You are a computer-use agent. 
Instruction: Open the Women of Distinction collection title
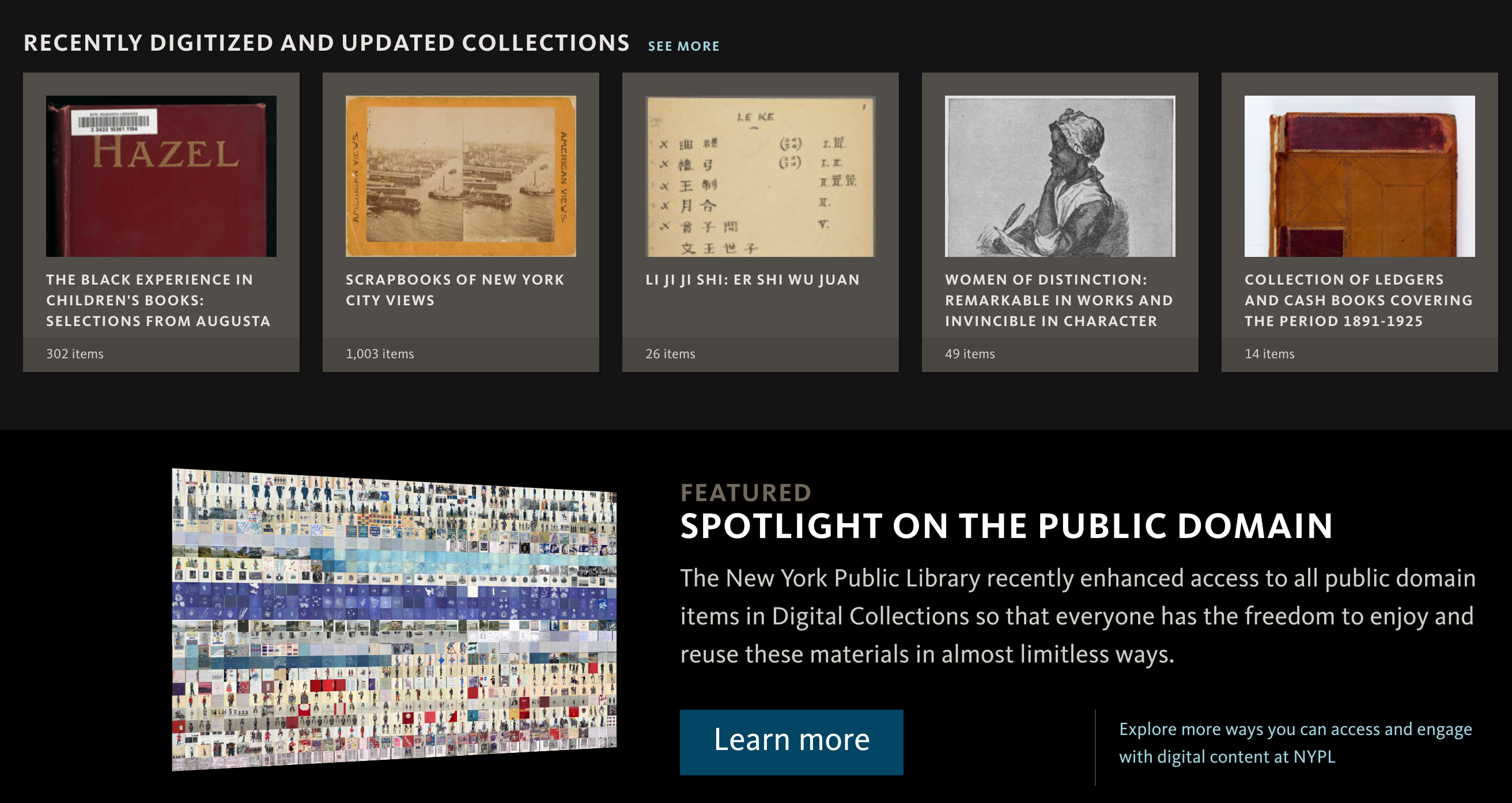point(1059,300)
